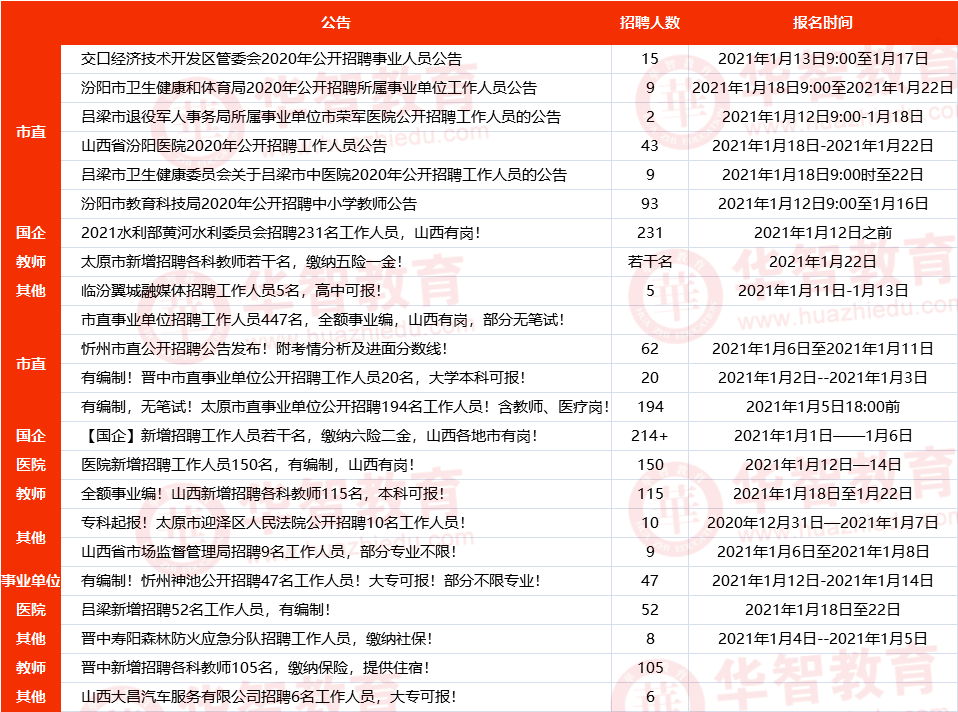Click the date 2021年1月6日至2021年1月11日

(x=823, y=349)
